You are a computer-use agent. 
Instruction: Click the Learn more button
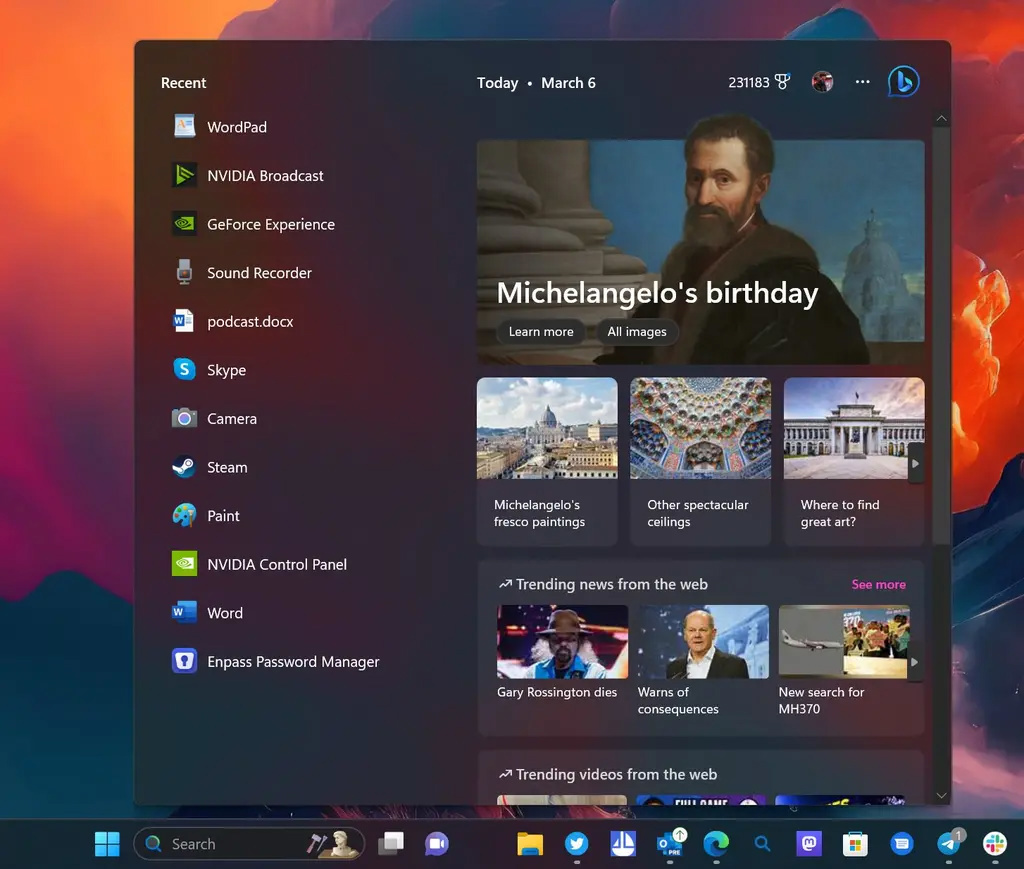pos(541,332)
